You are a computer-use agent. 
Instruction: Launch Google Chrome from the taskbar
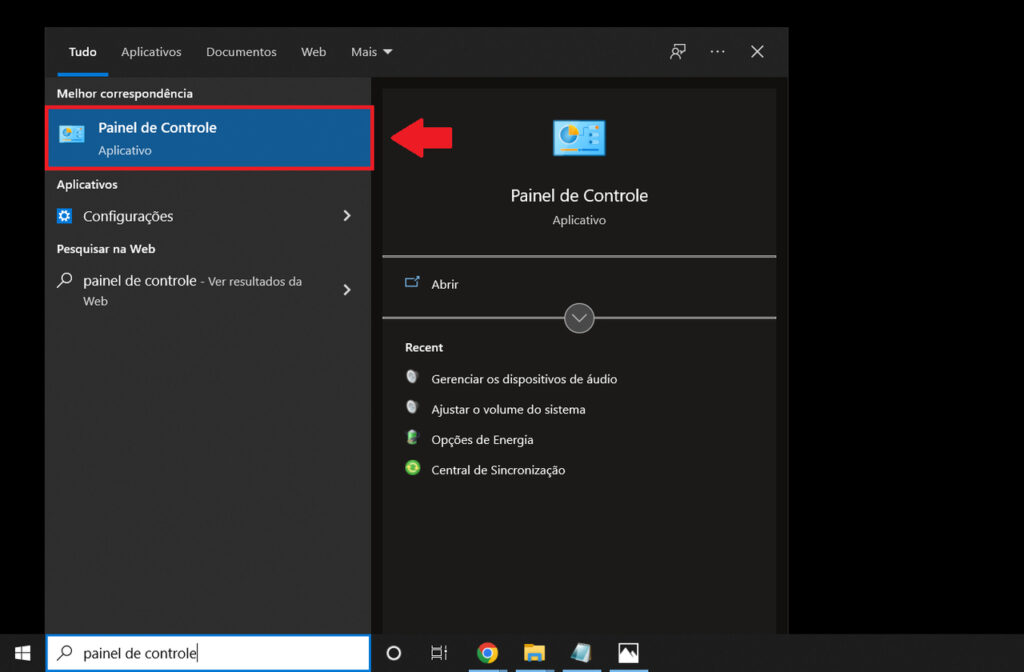point(488,652)
